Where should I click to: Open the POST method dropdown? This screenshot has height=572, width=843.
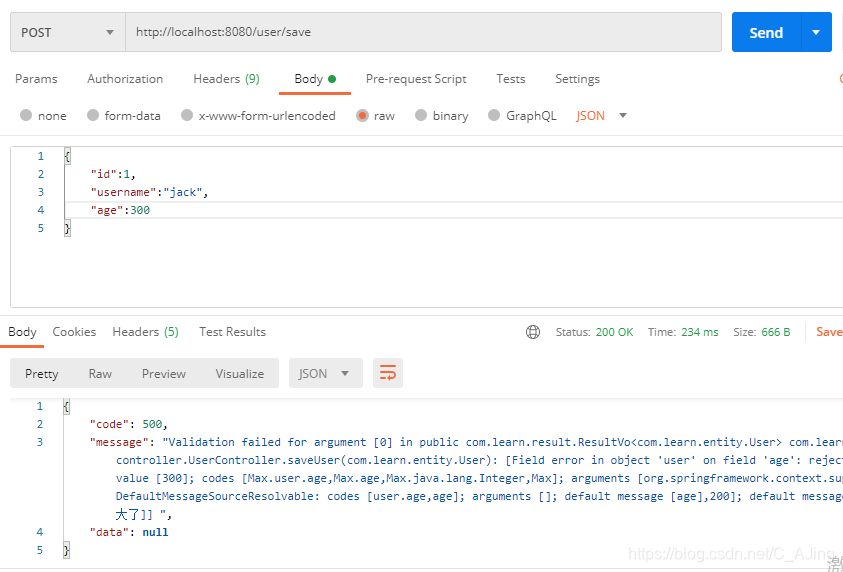(x=68, y=32)
